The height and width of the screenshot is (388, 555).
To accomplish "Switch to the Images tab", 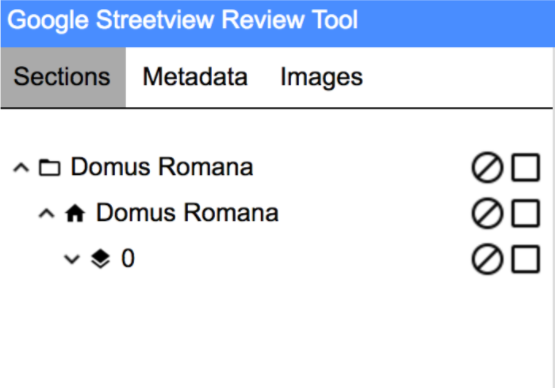I will (x=321, y=77).
